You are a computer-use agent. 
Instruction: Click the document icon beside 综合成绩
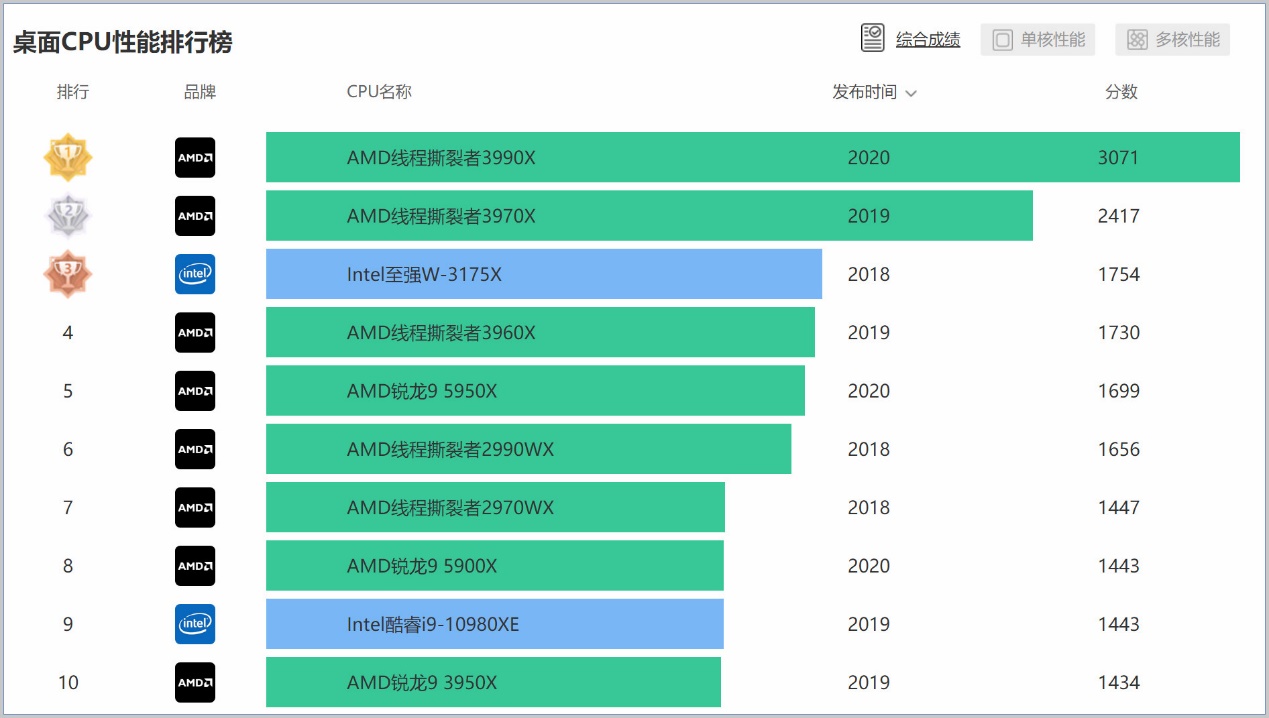click(871, 37)
